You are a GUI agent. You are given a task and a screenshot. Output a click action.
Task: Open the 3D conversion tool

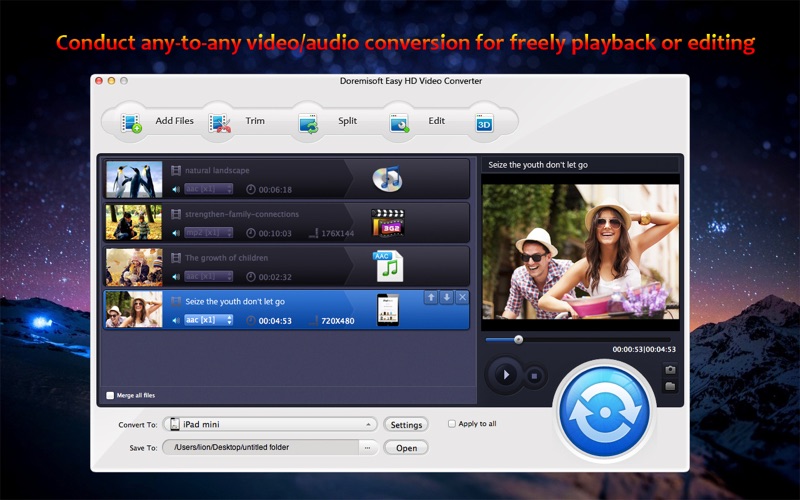pos(484,123)
